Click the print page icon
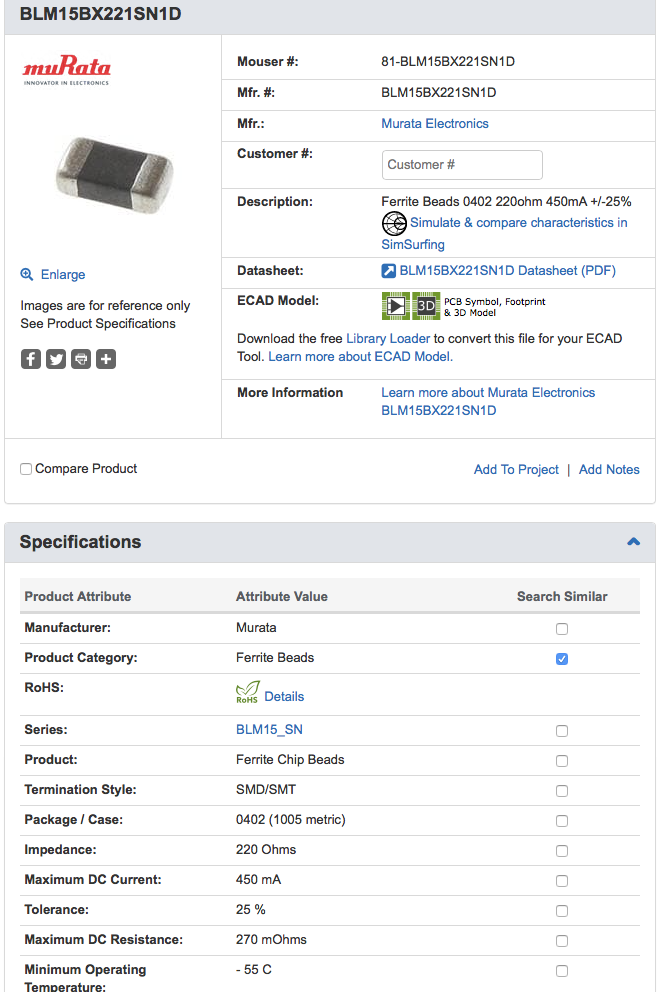 [81, 359]
